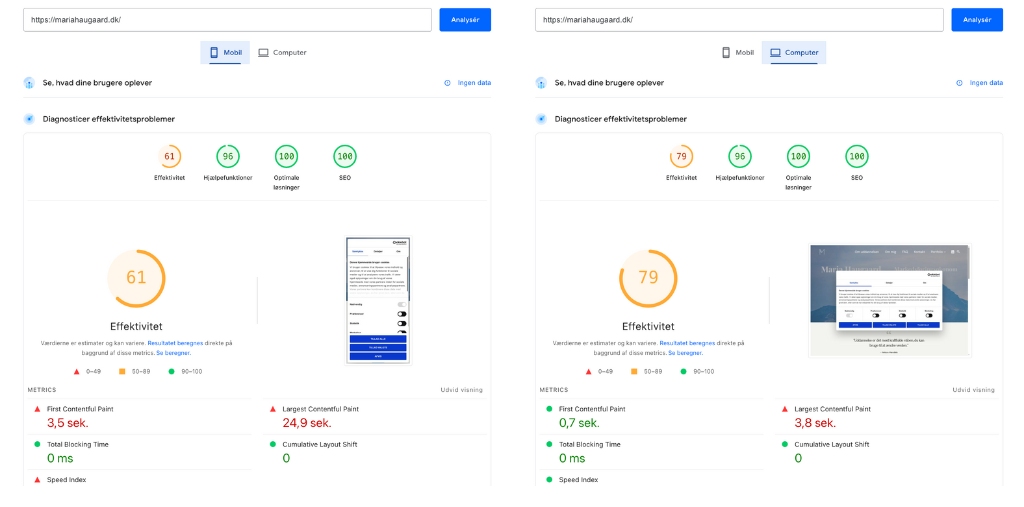The width and height of the screenshot is (1024, 507).
Task: Expand left Udvid visning metrics view
Action: point(462,390)
